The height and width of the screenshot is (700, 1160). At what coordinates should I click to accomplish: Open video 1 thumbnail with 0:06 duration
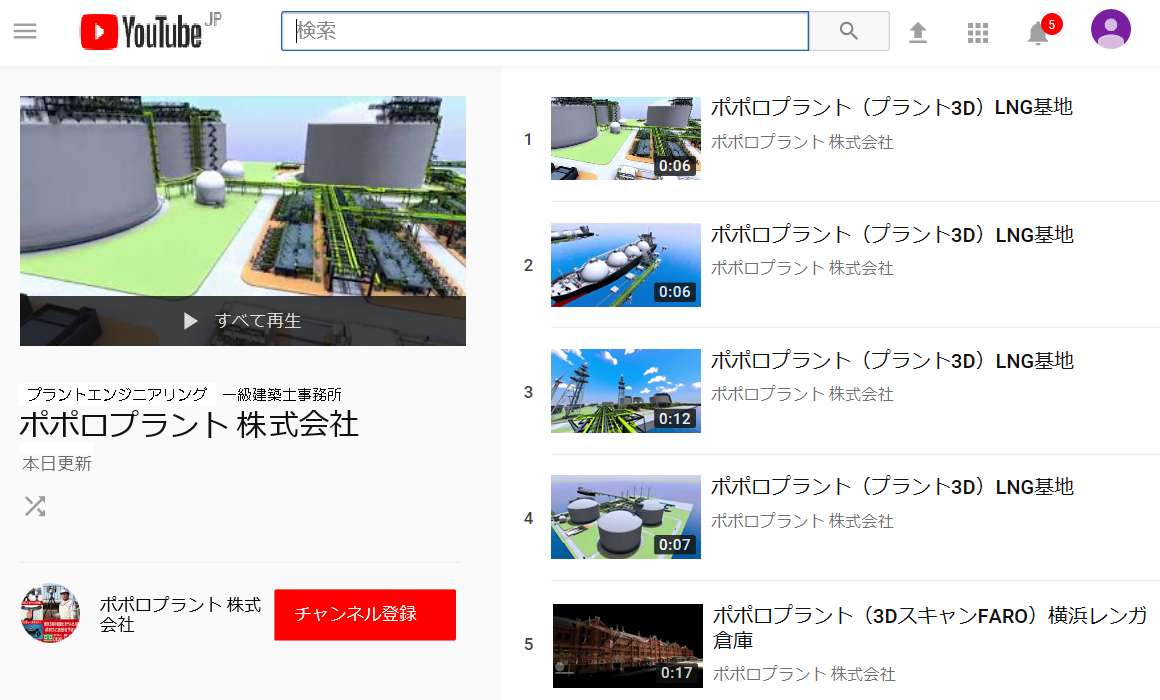tap(626, 138)
